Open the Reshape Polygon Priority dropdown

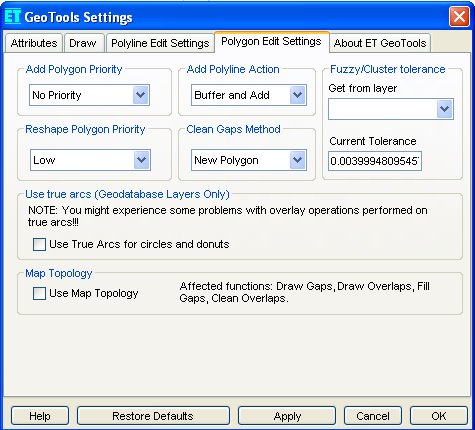[x=142, y=160]
